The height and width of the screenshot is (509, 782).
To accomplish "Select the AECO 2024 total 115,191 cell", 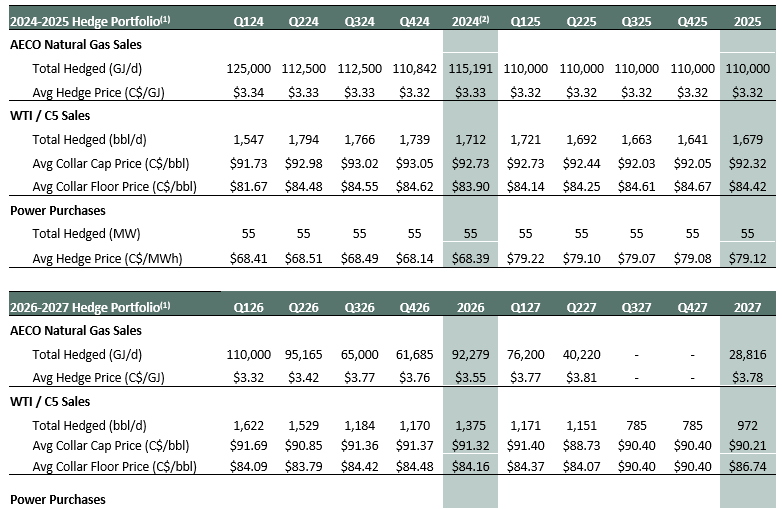I will coord(470,68).
